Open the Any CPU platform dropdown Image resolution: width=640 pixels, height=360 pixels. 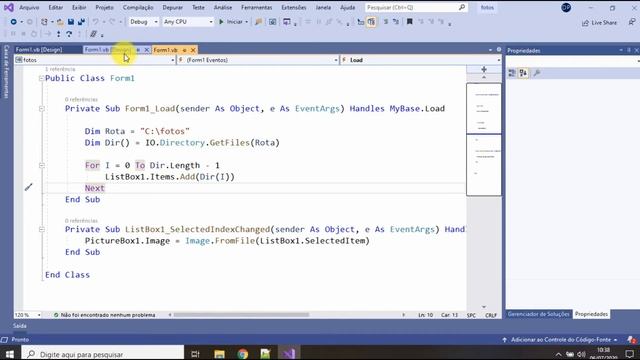point(188,22)
